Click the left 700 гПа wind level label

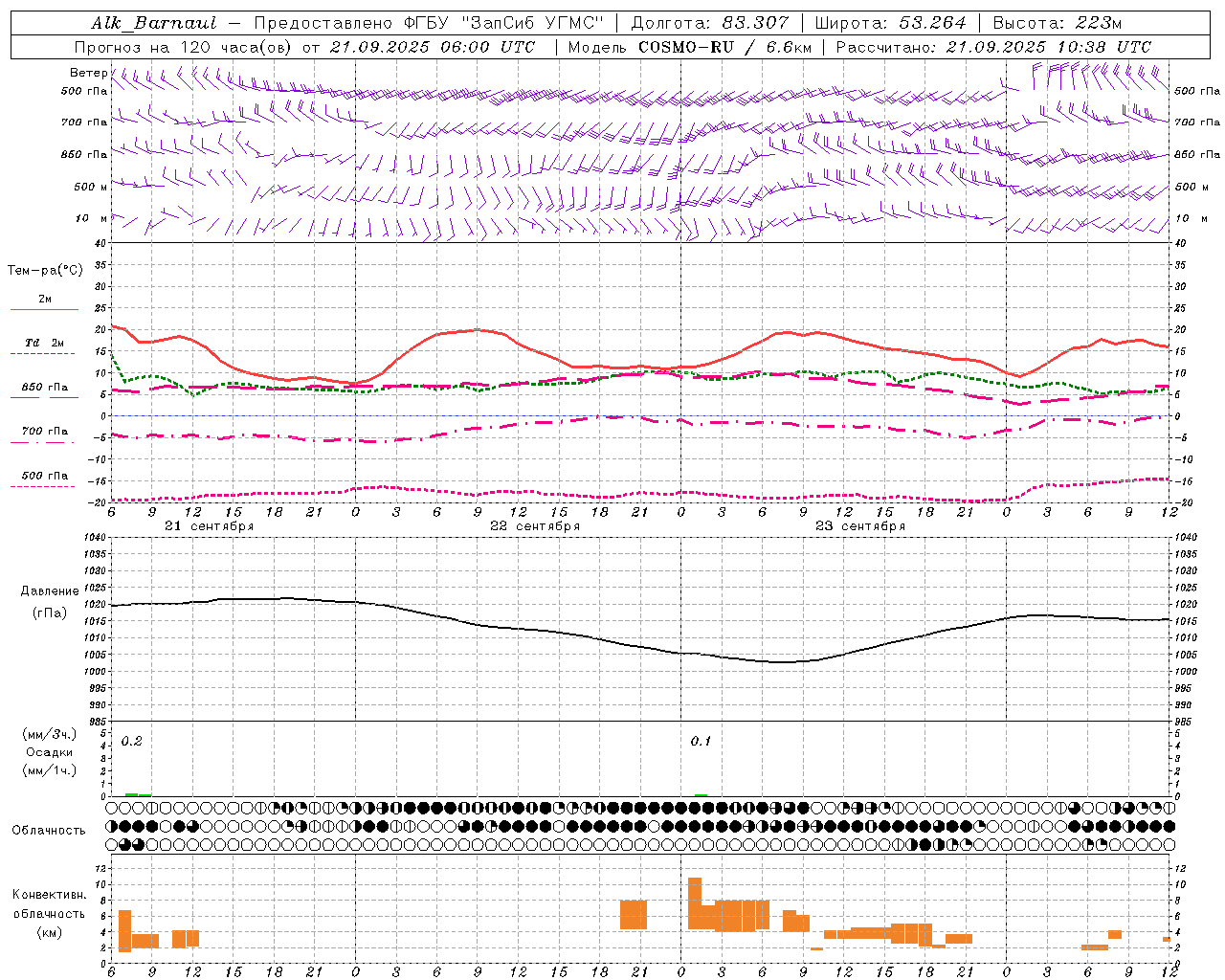tap(84, 122)
